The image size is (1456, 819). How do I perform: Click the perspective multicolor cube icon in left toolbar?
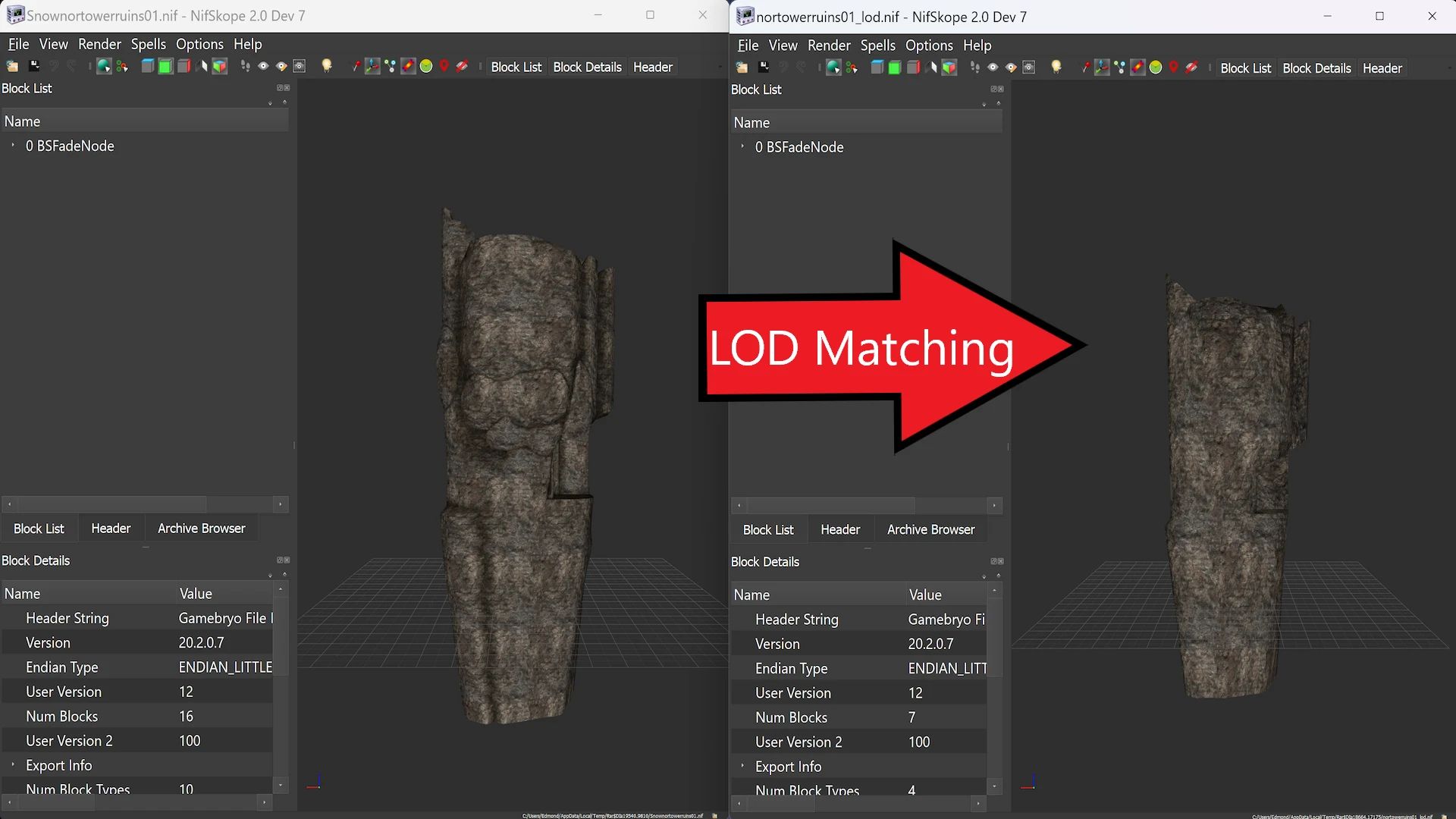pyautogui.click(x=219, y=66)
